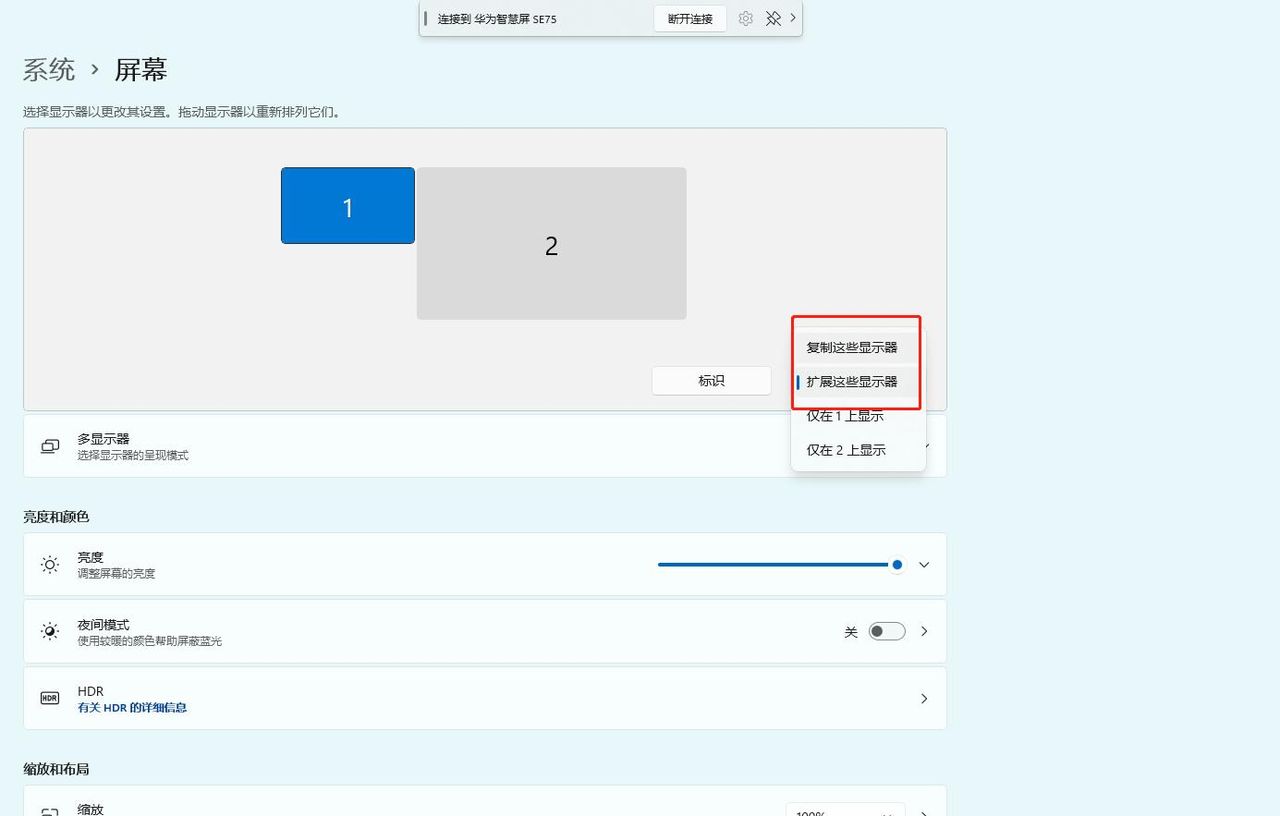1280x816 pixels.
Task: Open 有关 HDR 的详细信息 link
Action: coord(132,707)
